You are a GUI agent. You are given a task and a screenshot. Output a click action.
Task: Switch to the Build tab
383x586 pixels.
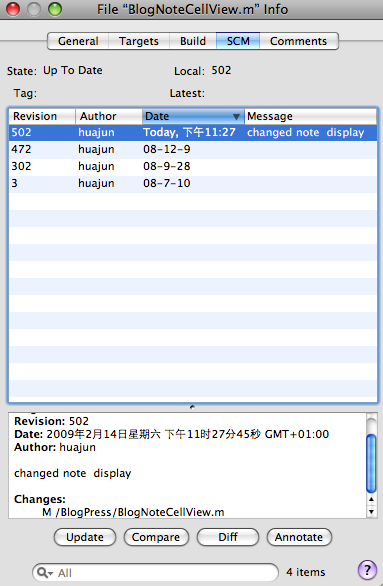[x=193, y=41]
